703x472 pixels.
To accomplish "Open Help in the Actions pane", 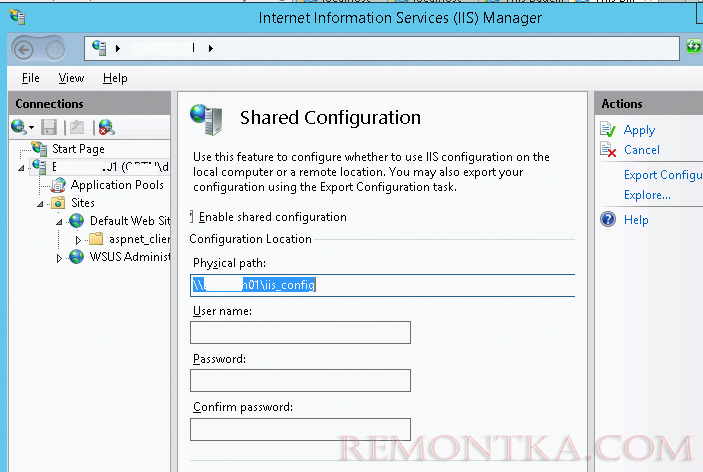I will [636, 220].
